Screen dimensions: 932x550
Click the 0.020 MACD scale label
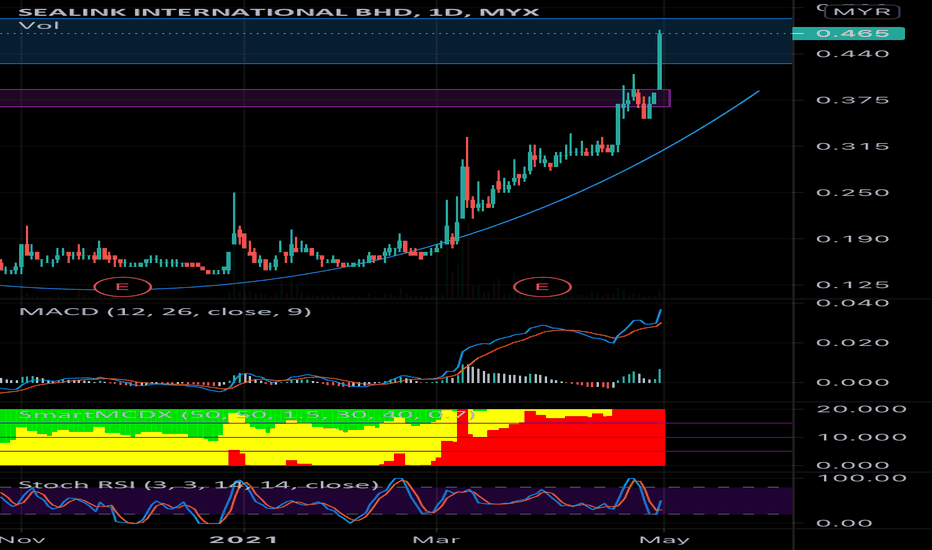[852, 342]
